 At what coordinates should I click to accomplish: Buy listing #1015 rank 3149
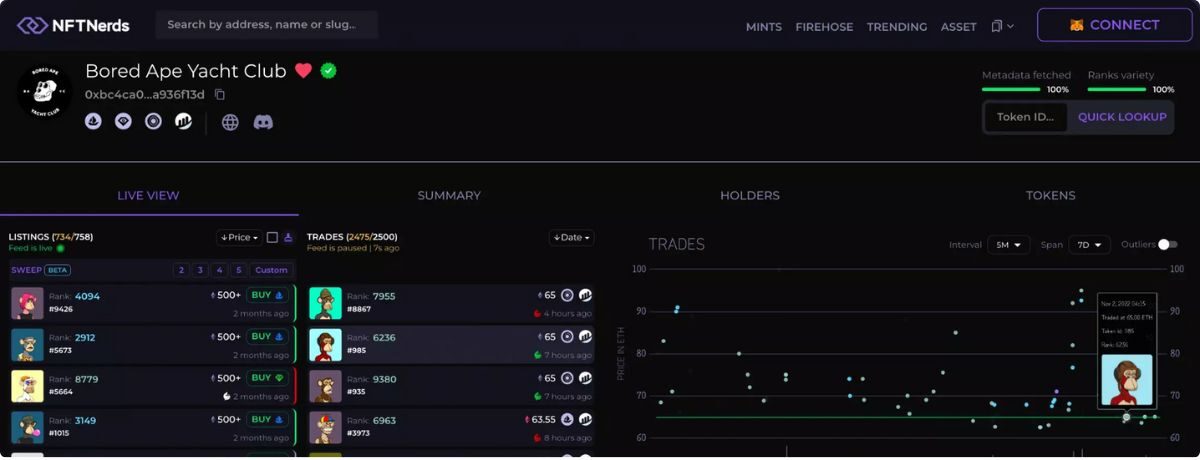[266, 420]
